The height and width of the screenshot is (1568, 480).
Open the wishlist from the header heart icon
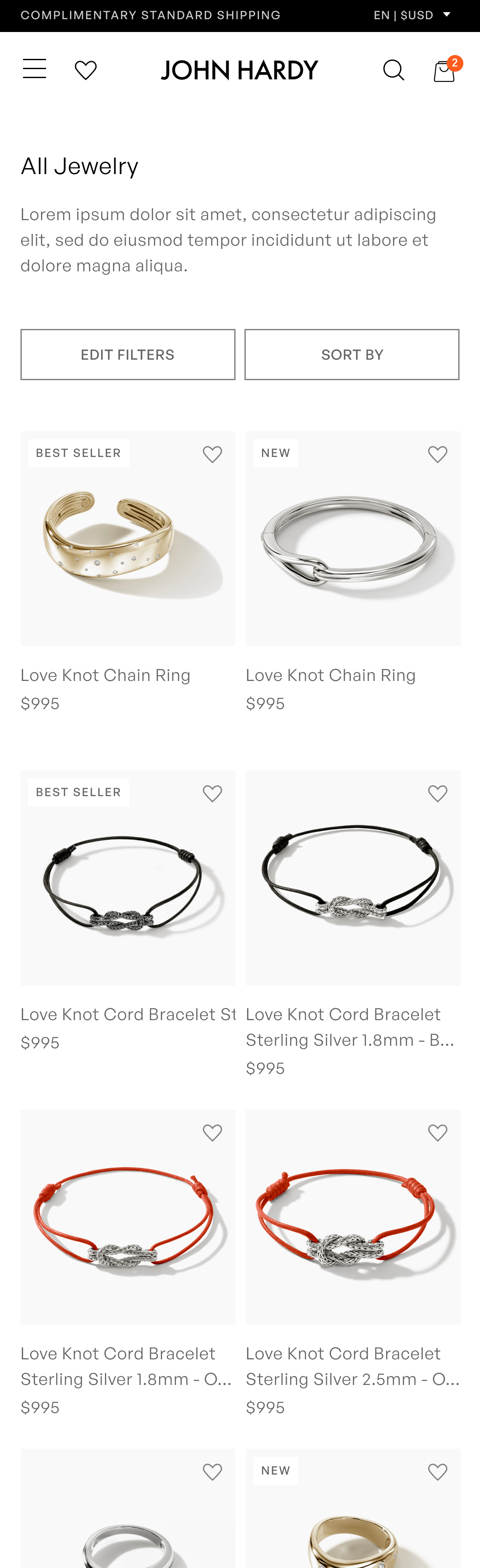(85, 70)
